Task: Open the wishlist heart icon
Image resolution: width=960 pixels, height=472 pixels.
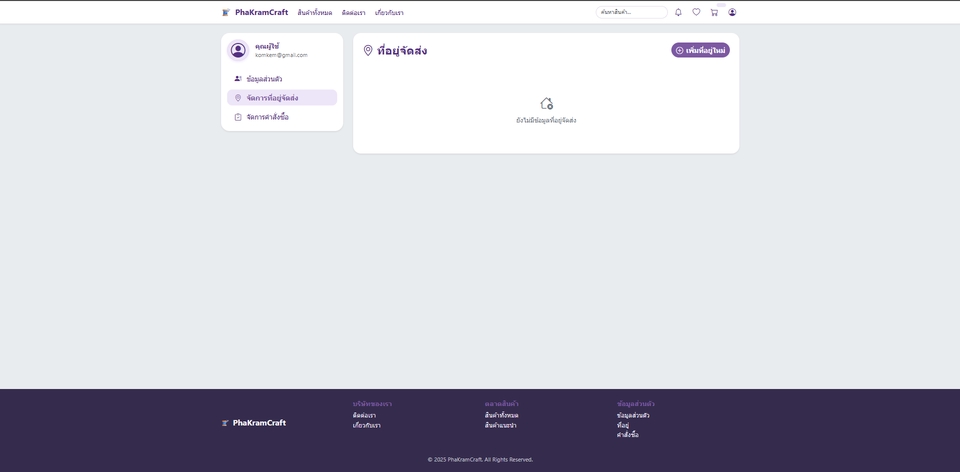Action: (x=696, y=12)
